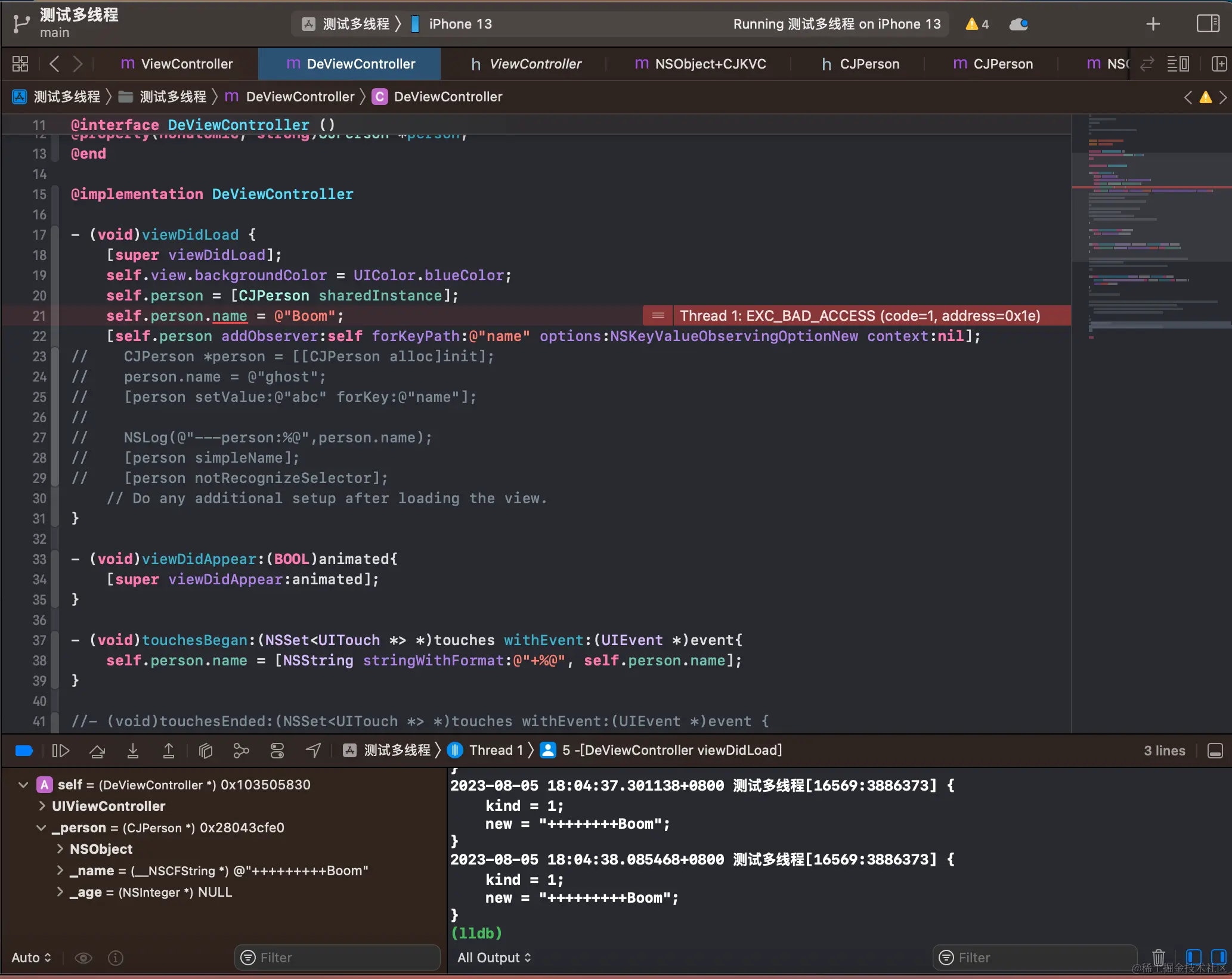Collapse the self variable row
The image size is (1232, 979).
[23, 785]
